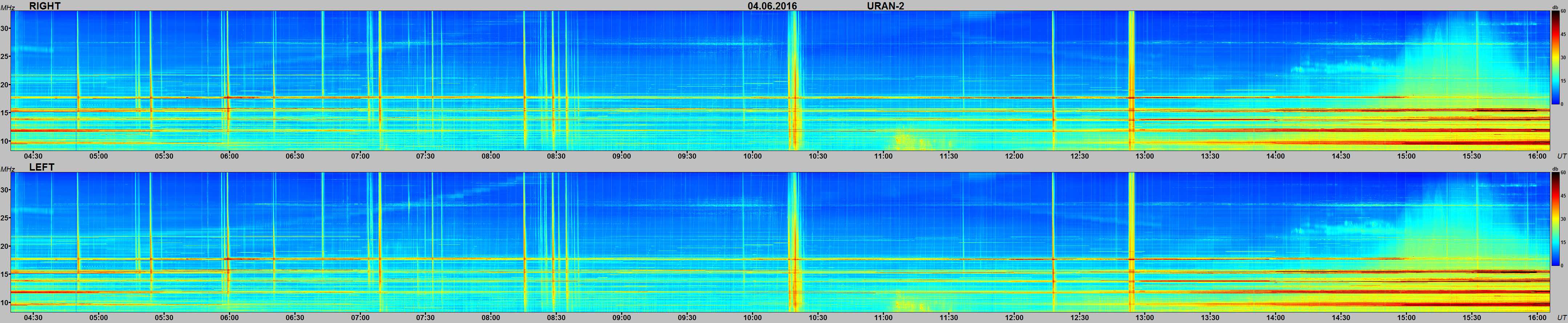Click the 10 MHz tick on LEFT panel
This screenshot has height=323, width=1568.
5,302
